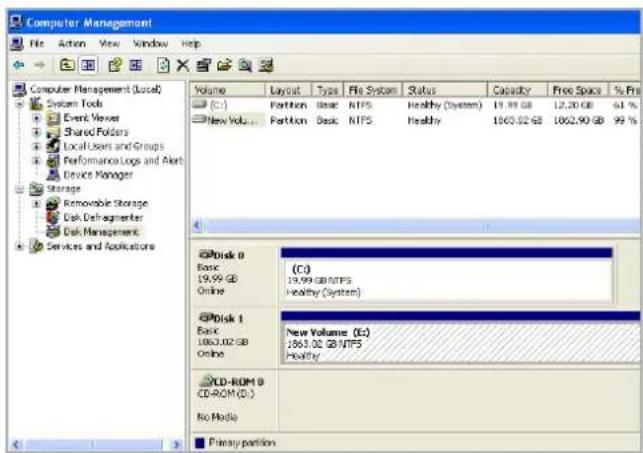Sort by the File System column header
The image size is (643, 453).
(x=373, y=90)
